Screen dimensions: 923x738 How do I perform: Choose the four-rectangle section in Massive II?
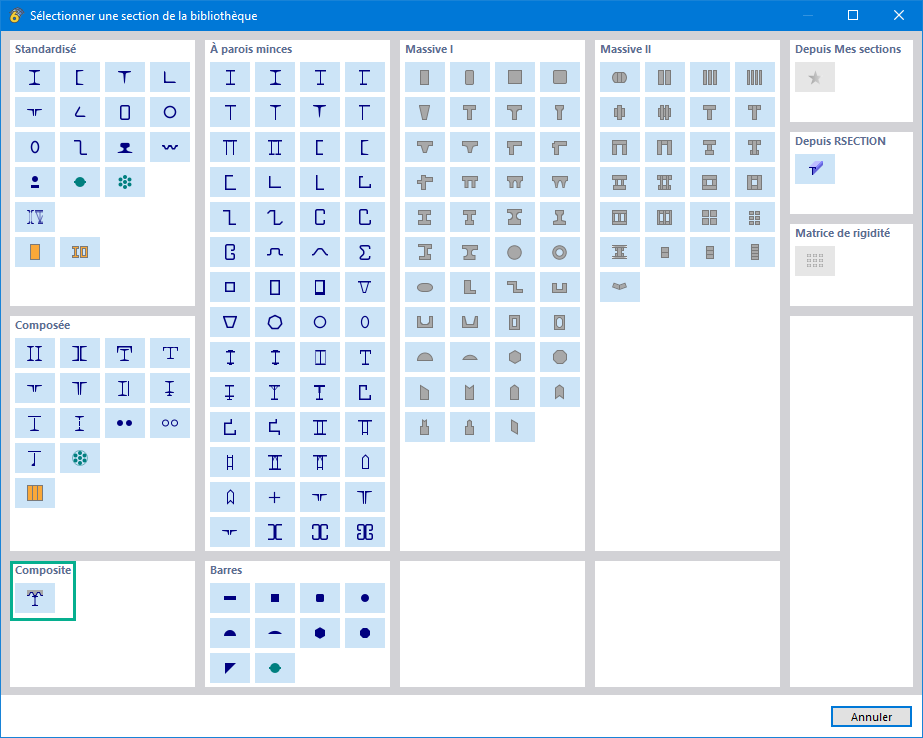[755, 77]
